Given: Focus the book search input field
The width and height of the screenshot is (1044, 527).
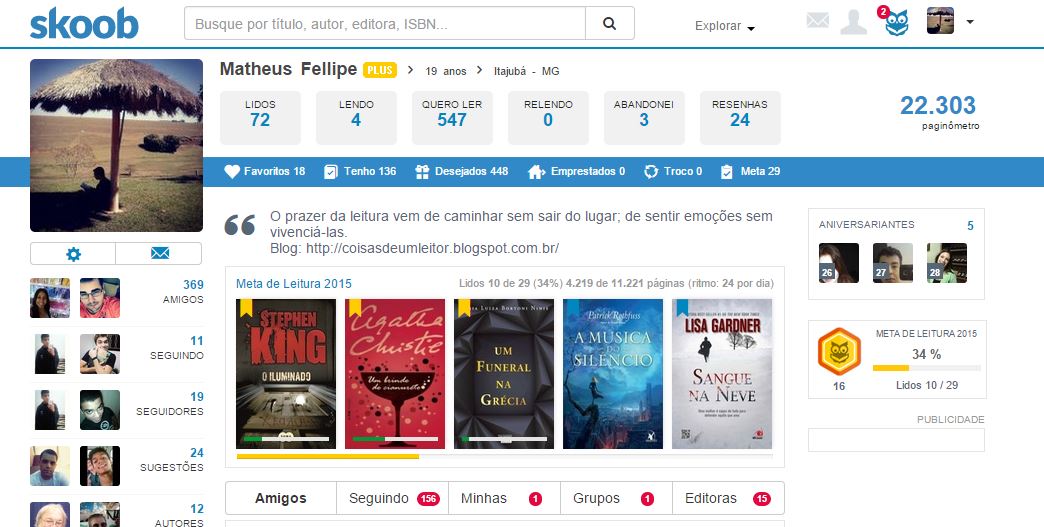Looking at the screenshot, I should click(x=385, y=24).
